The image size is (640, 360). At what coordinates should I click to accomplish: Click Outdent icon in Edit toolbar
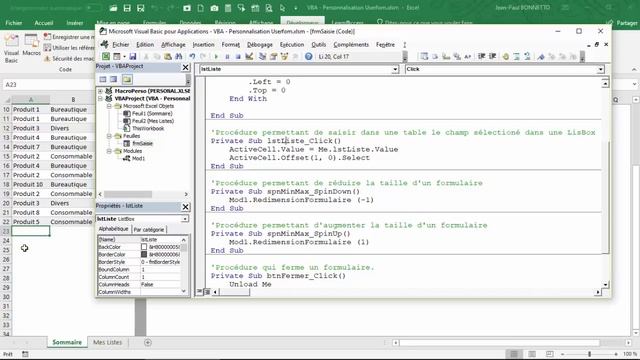click(493, 56)
